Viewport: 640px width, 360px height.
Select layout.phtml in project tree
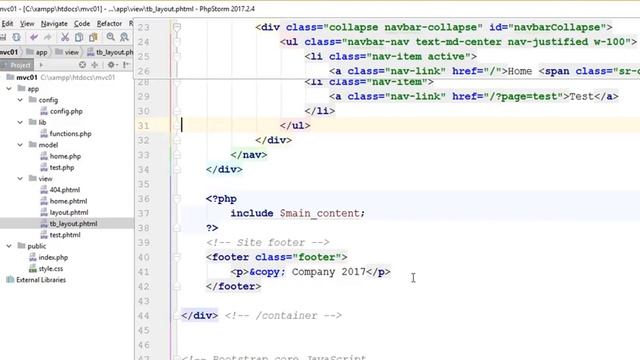coord(69,212)
